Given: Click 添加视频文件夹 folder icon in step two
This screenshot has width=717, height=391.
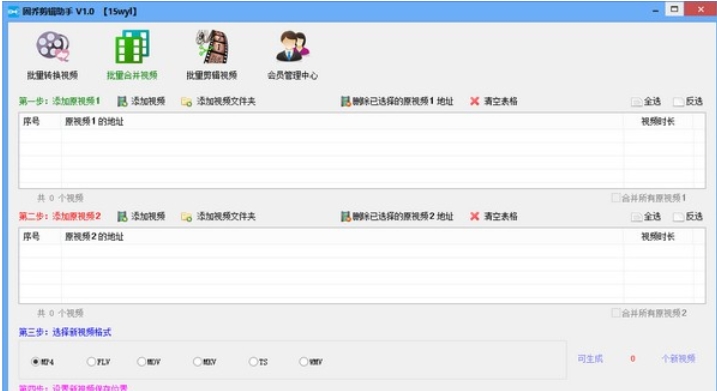Looking at the screenshot, I should [186, 217].
